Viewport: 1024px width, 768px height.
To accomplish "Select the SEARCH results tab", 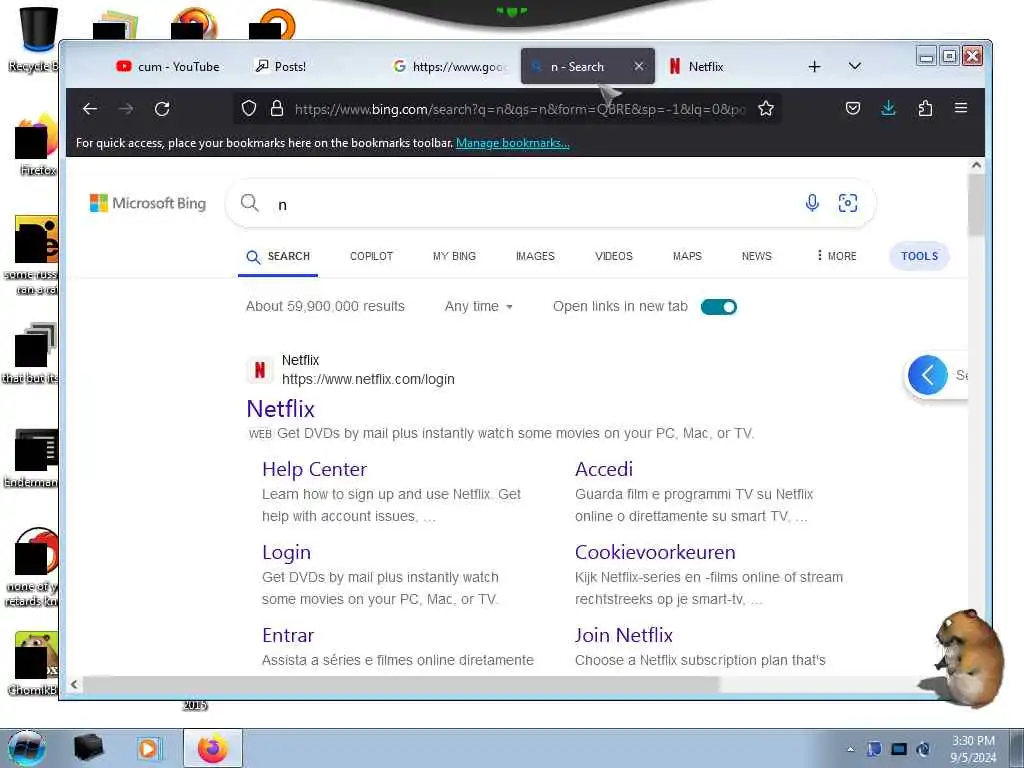I will (x=278, y=256).
